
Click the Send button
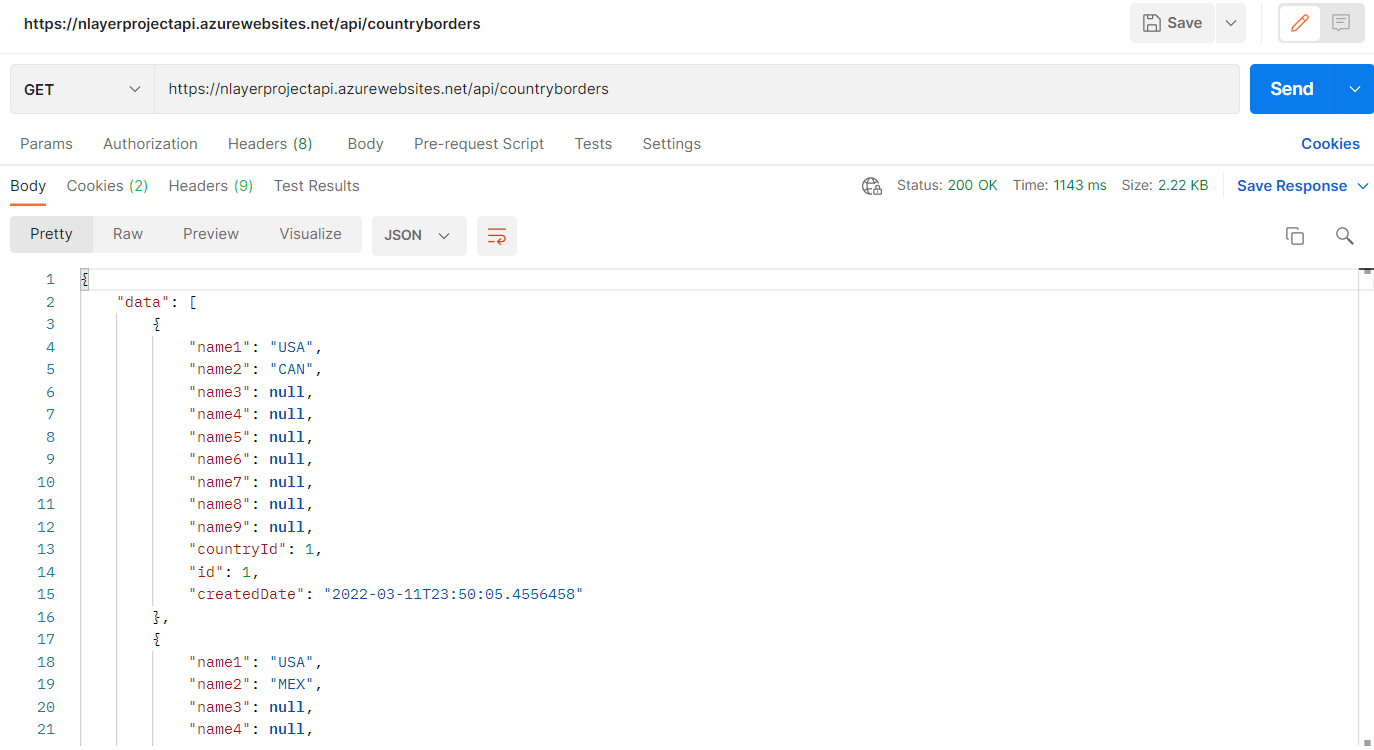(1290, 88)
